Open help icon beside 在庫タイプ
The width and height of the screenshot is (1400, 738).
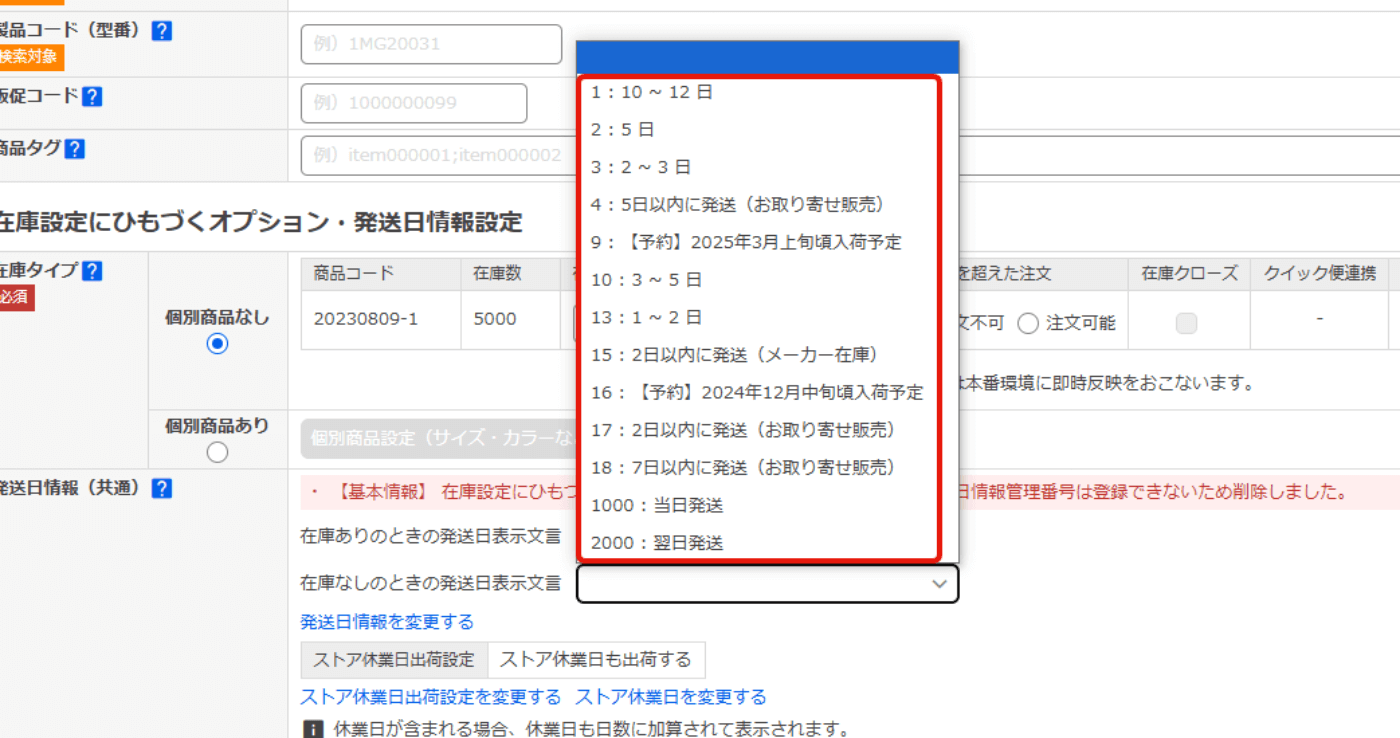point(92,271)
